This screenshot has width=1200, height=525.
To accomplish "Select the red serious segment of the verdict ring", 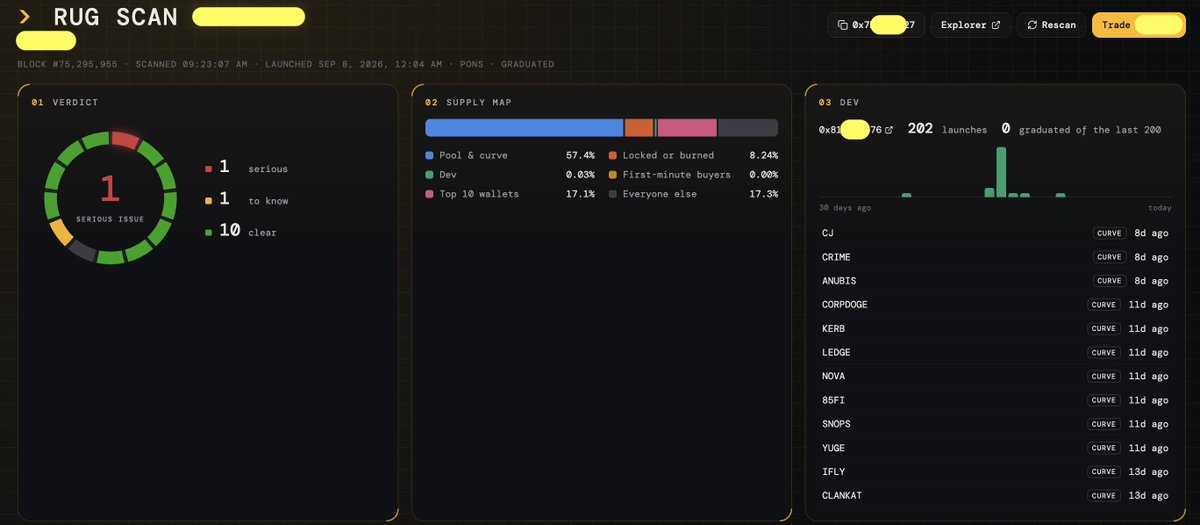I will point(125,139).
